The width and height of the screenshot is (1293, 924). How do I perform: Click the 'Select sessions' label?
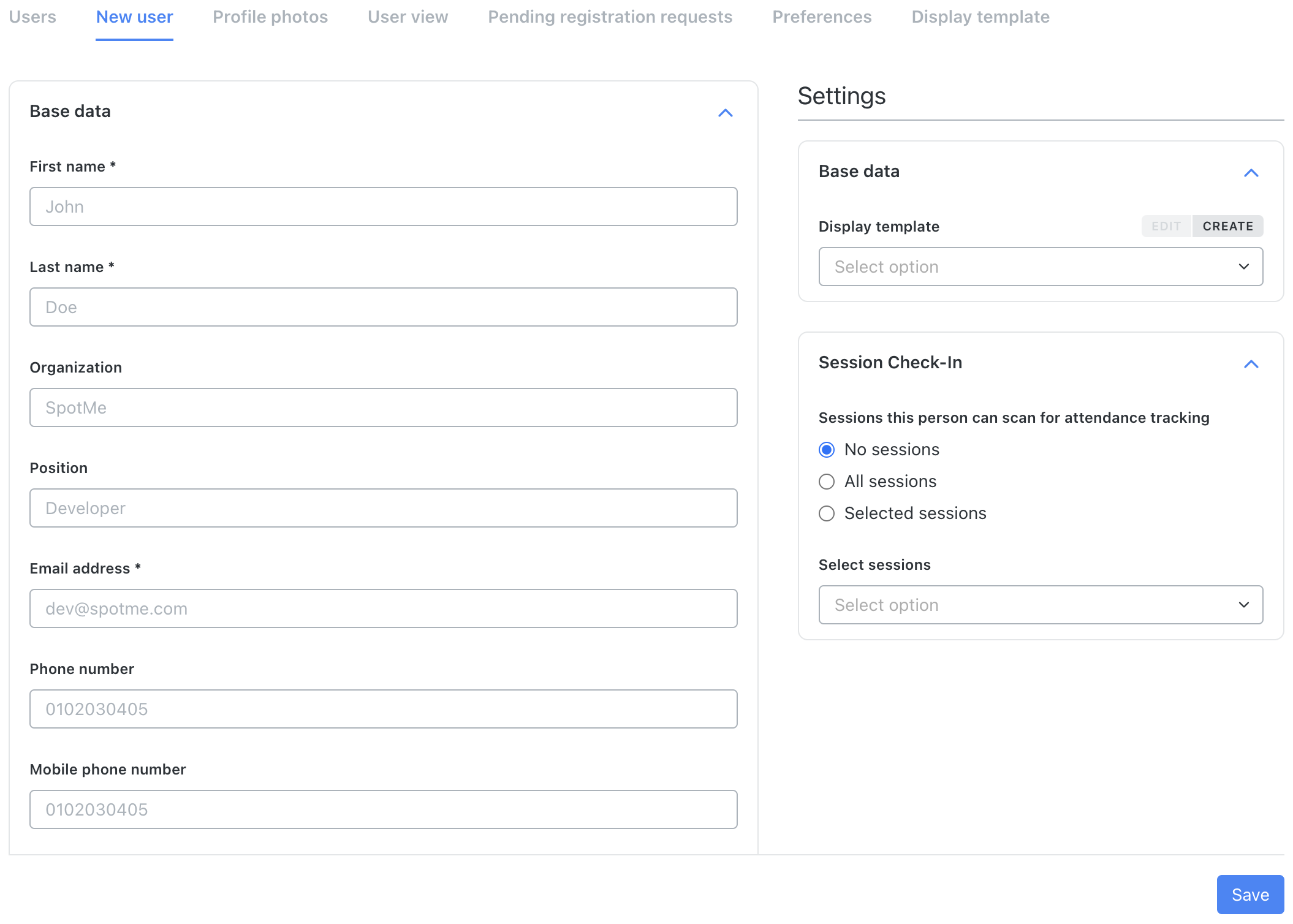874,565
